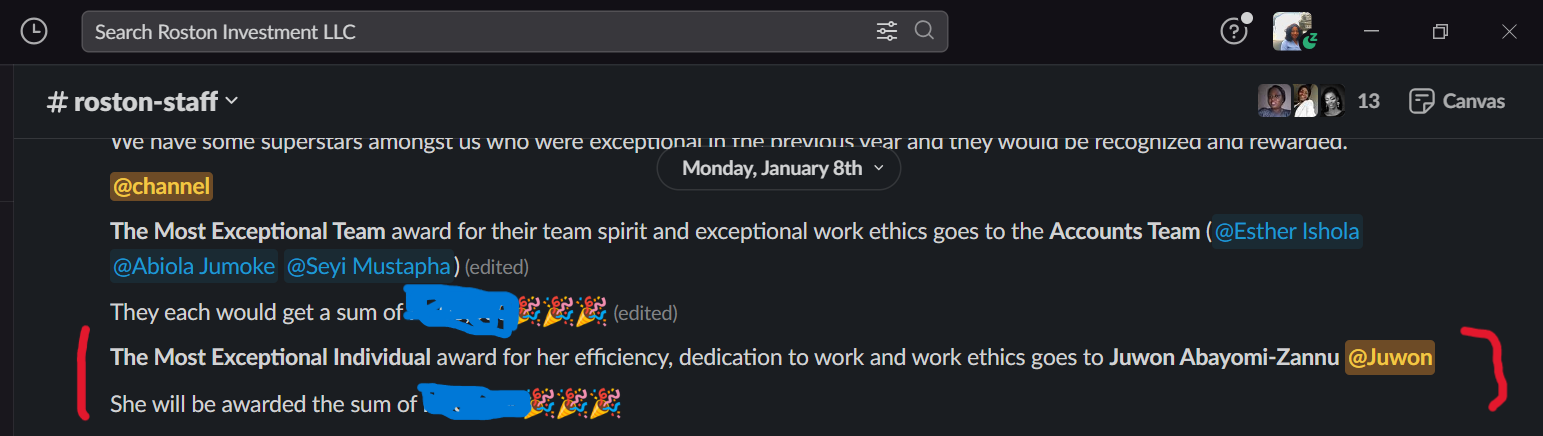Image resolution: width=1543 pixels, height=436 pixels.
Task: Close the Slack window
Action: tap(1509, 32)
